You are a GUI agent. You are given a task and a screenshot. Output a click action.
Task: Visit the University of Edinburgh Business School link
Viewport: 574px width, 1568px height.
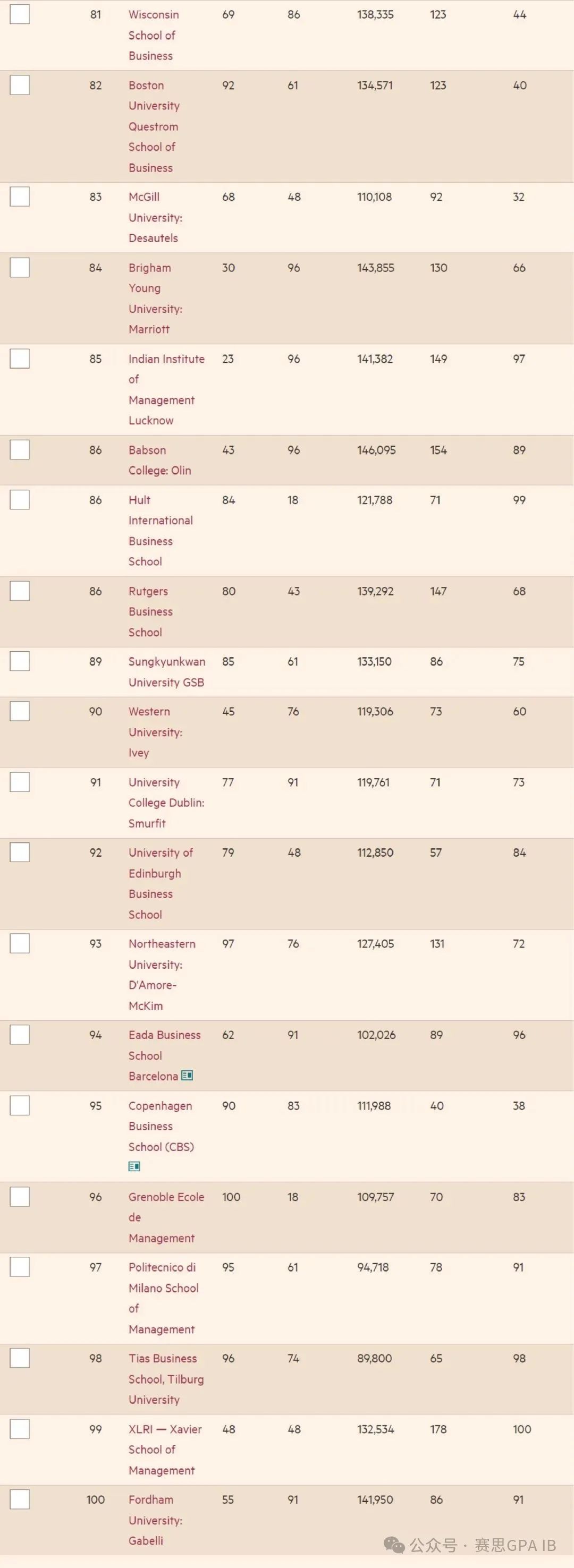161,884
